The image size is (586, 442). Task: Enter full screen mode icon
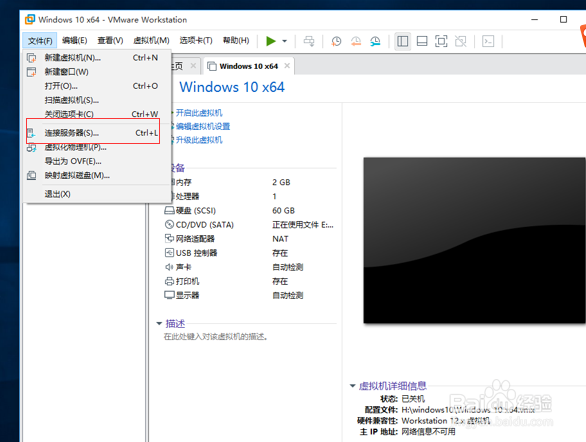click(441, 41)
